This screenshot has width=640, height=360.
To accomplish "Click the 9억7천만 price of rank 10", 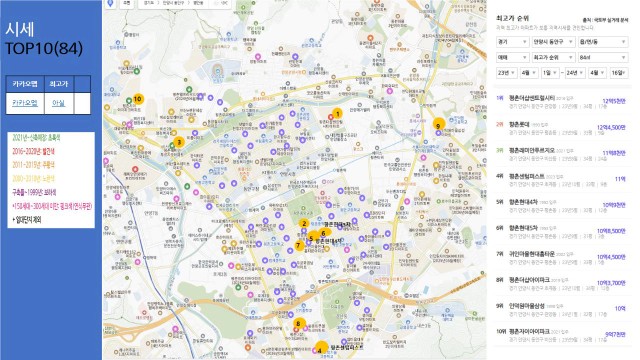I will (615, 335).
